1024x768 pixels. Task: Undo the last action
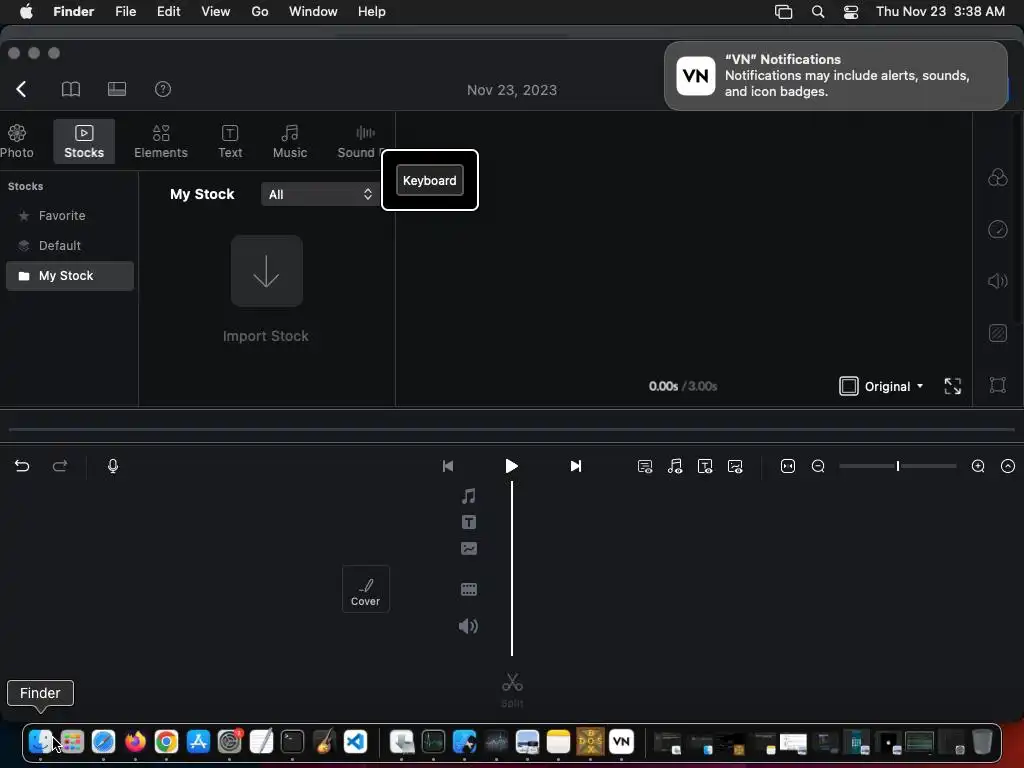click(x=22, y=466)
